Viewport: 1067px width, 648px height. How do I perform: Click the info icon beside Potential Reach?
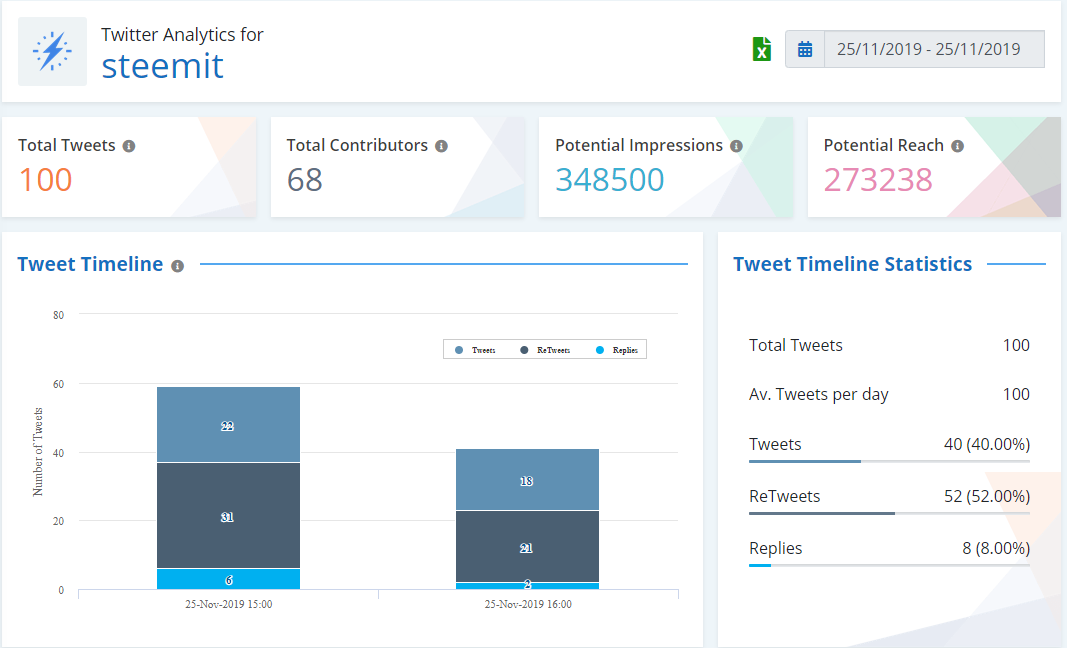pos(957,146)
